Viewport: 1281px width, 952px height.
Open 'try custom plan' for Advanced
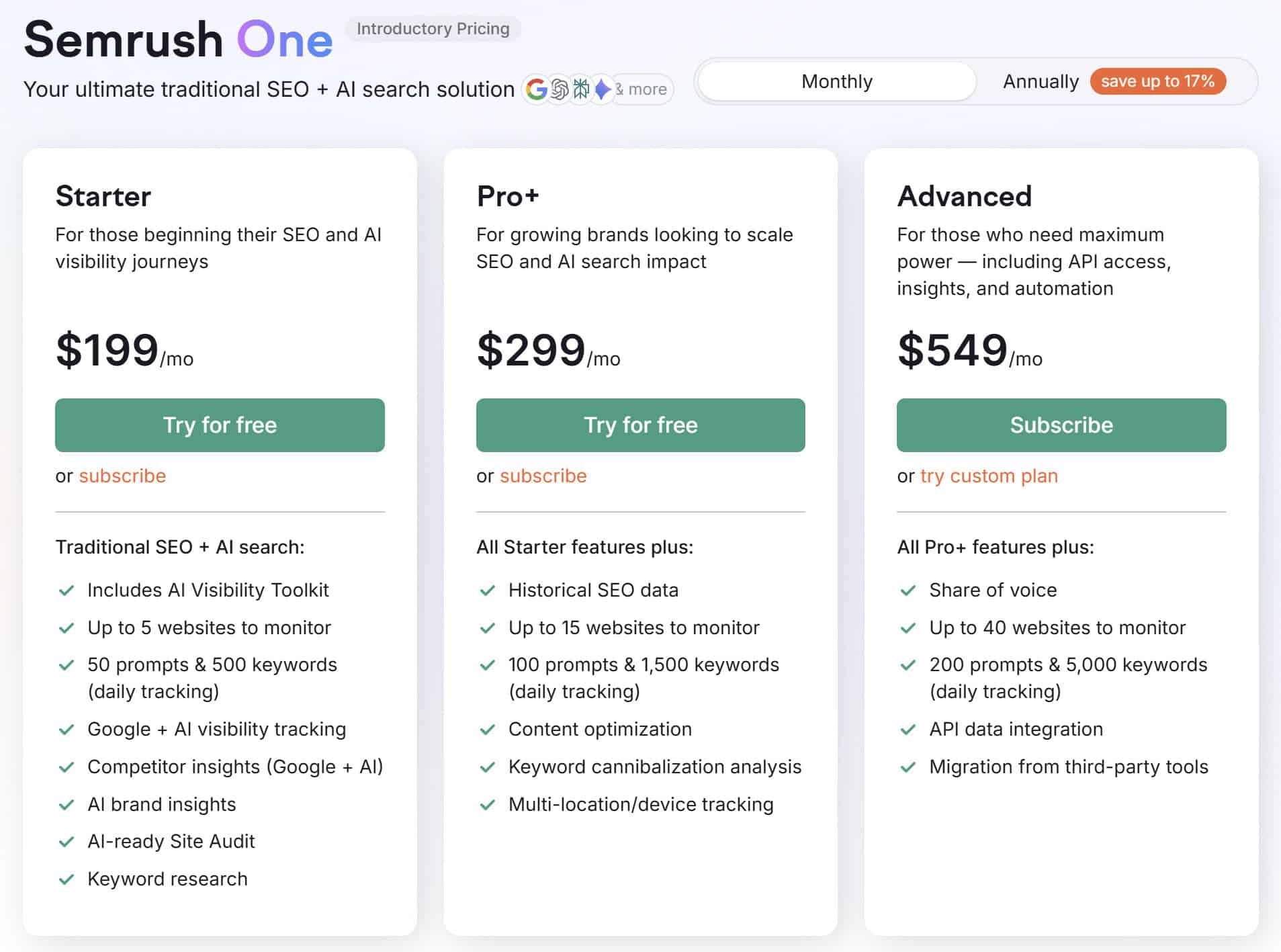point(988,476)
